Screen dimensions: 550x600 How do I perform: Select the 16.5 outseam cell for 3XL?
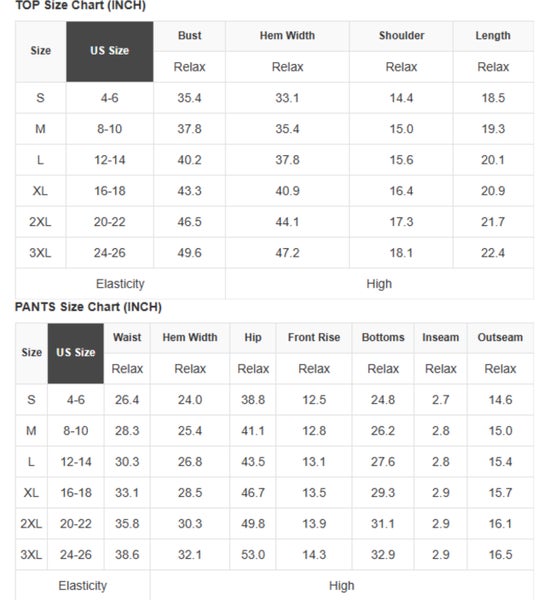pos(500,555)
